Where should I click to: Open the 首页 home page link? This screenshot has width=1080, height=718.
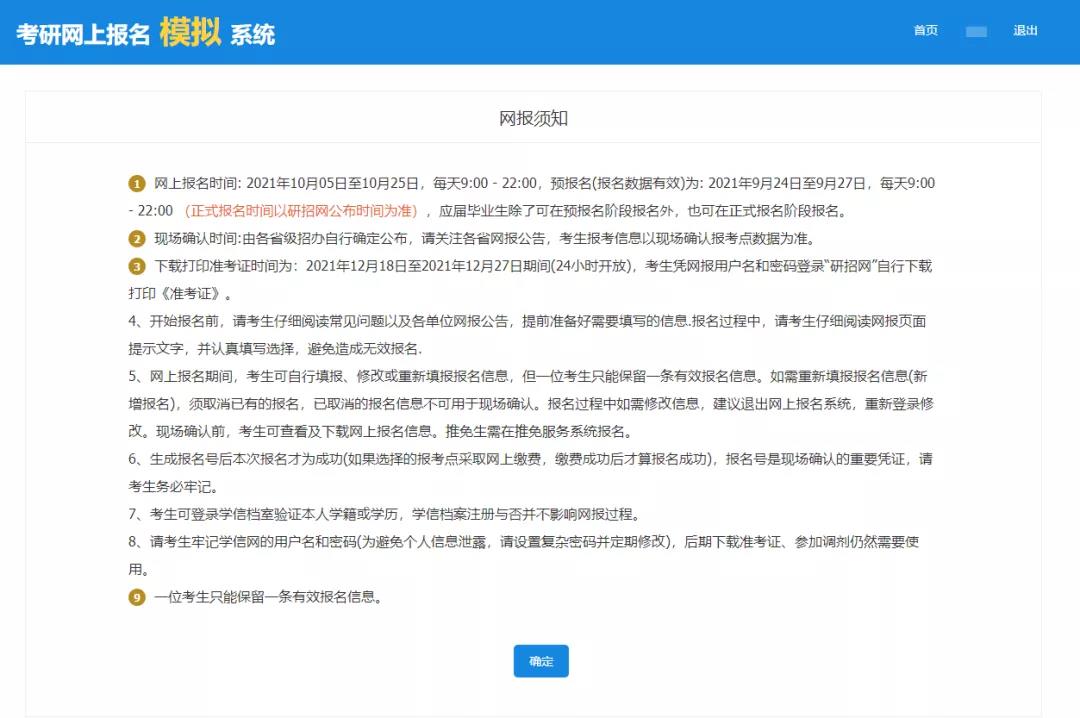tap(925, 31)
